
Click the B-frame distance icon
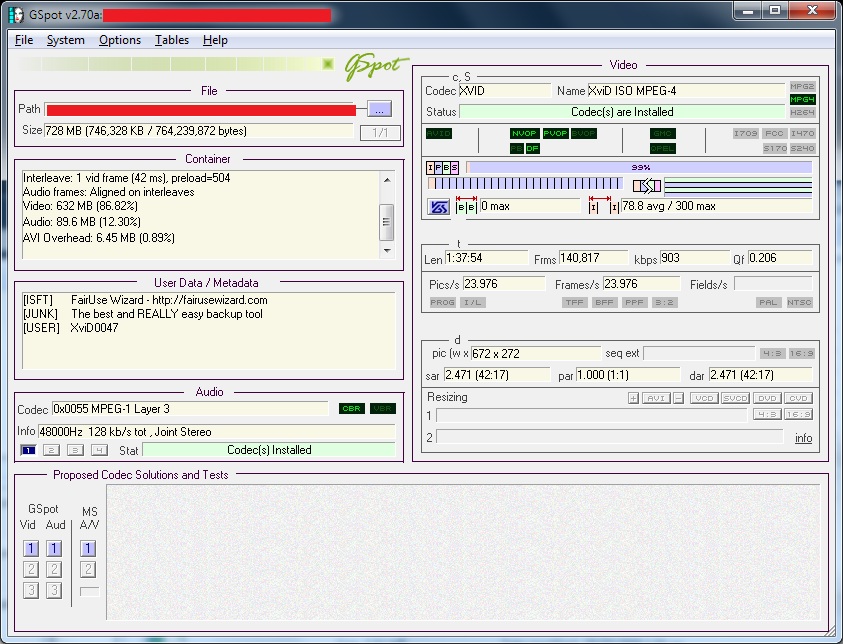point(466,205)
